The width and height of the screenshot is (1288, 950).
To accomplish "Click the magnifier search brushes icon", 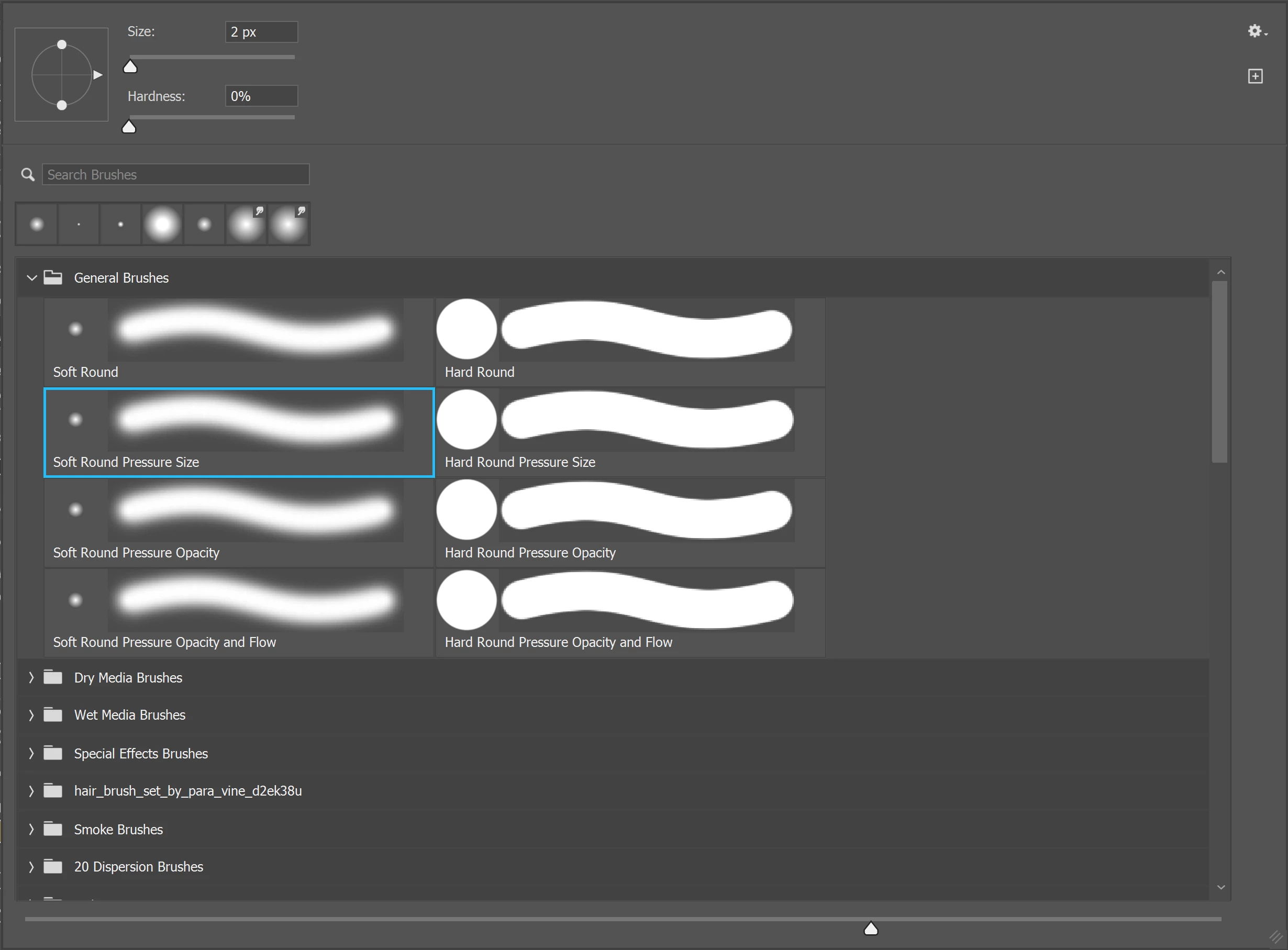I will click(28, 174).
